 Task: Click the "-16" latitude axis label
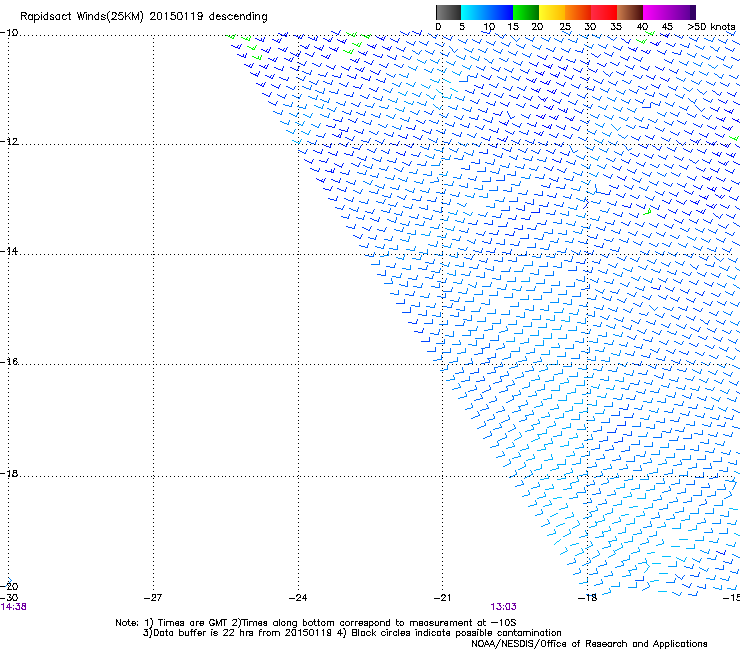pos(9,362)
